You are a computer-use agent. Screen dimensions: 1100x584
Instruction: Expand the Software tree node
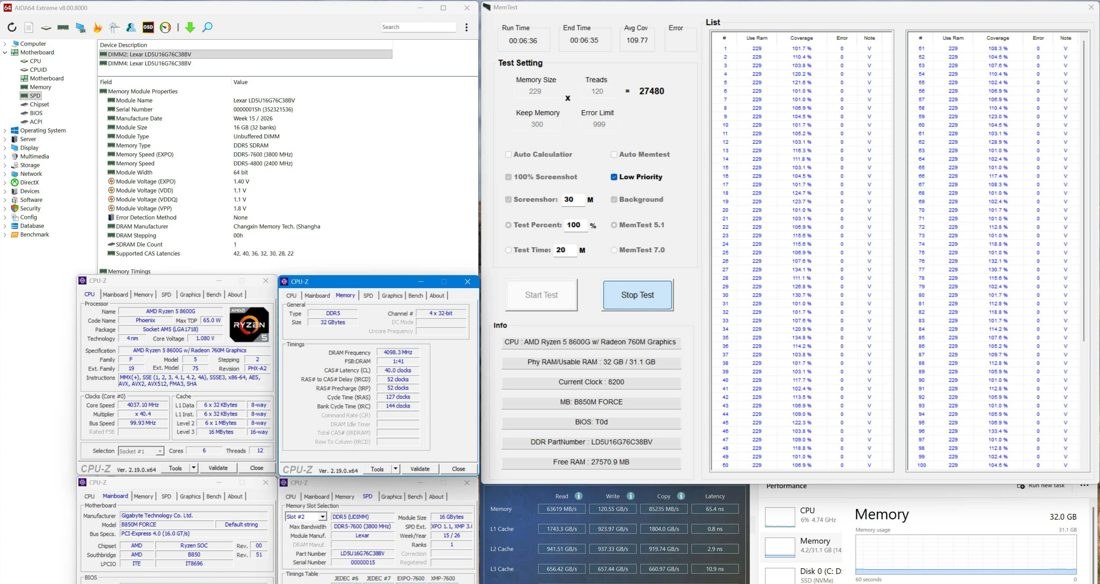point(5,199)
